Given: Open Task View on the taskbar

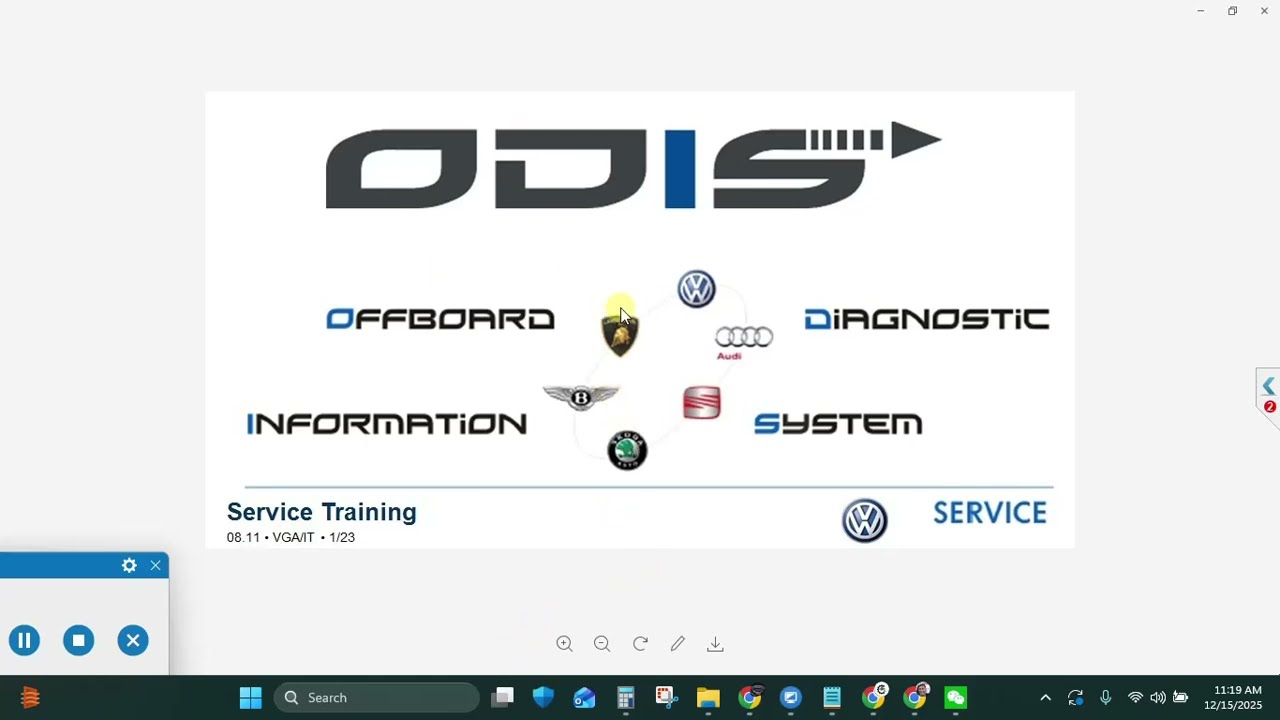Looking at the screenshot, I should point(503,698).
